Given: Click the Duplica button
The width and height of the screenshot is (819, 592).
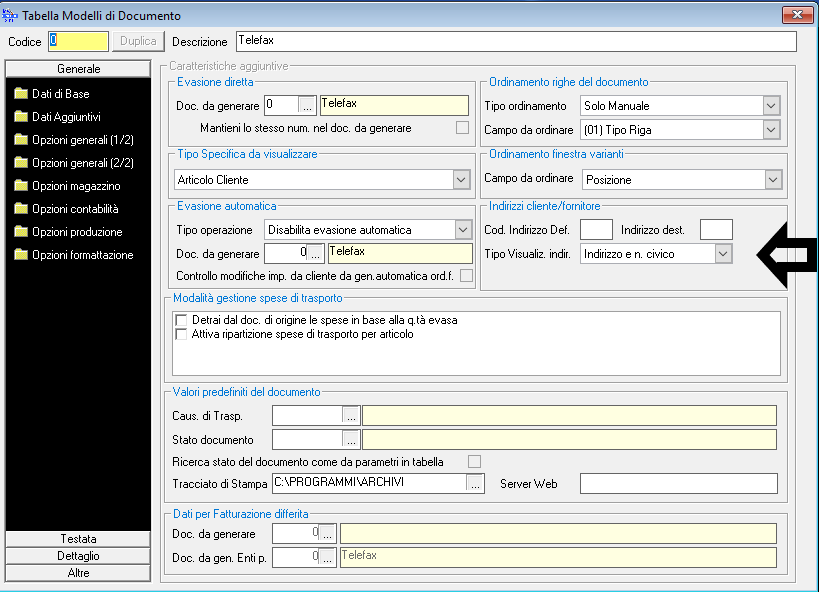Looking at the screenshot, I should tap(138, 41).
